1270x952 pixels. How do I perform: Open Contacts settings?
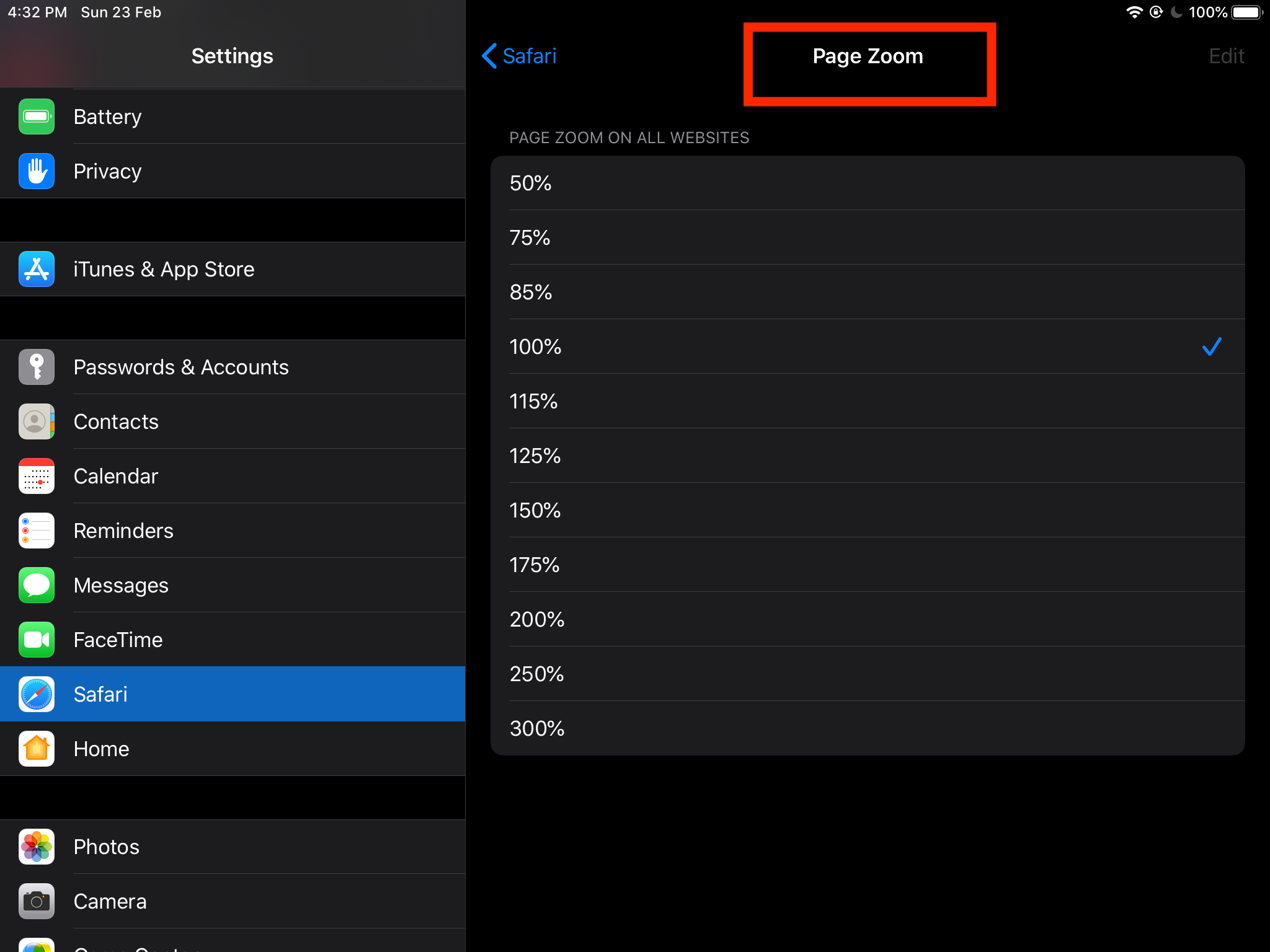click(233, 421)
